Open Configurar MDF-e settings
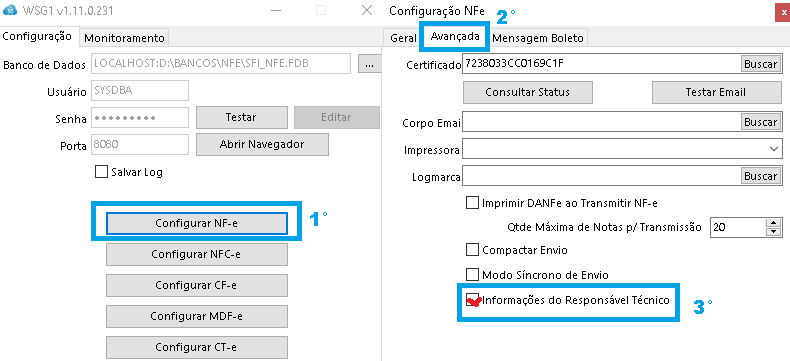 click(196, 316)
